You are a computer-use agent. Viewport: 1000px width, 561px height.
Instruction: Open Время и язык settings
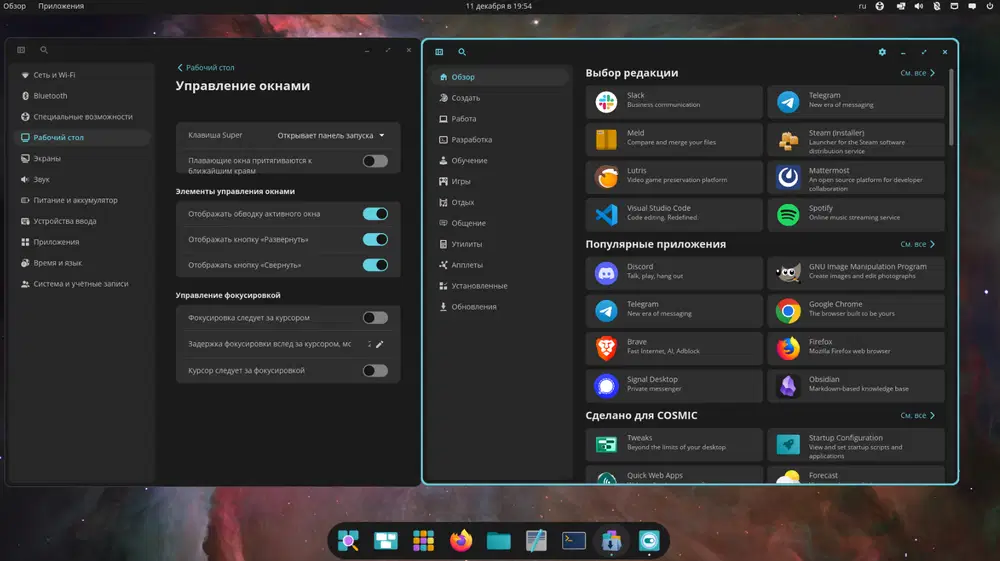[x=82, y=263]
